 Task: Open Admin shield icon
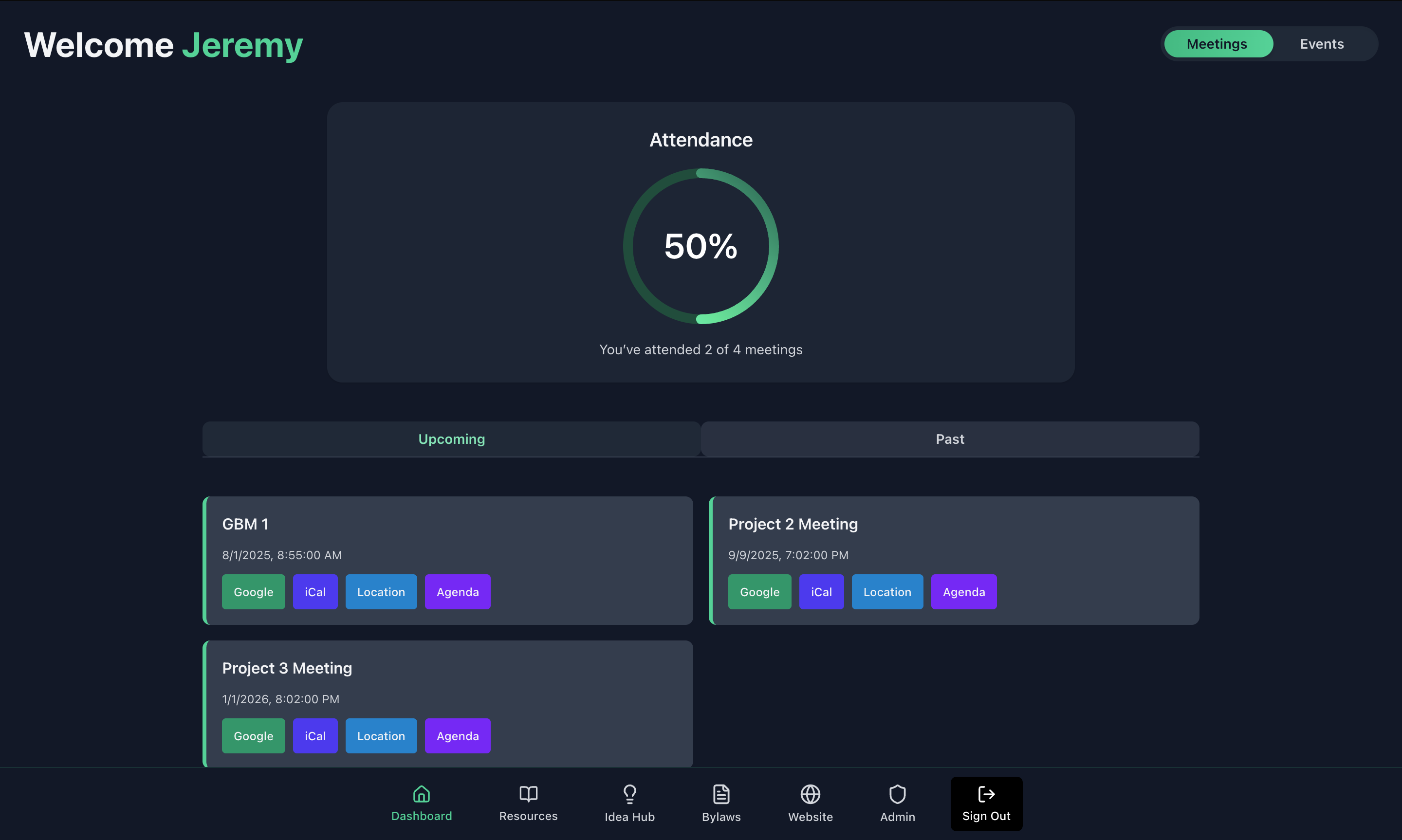(x=897, y=794)
